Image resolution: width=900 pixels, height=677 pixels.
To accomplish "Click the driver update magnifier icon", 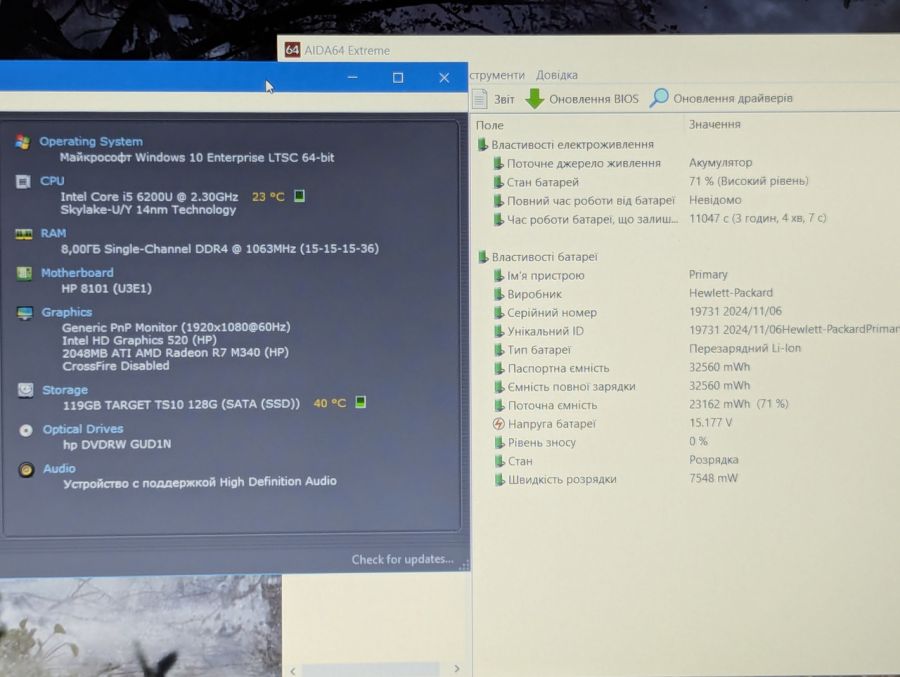I will tap(659, 98).
